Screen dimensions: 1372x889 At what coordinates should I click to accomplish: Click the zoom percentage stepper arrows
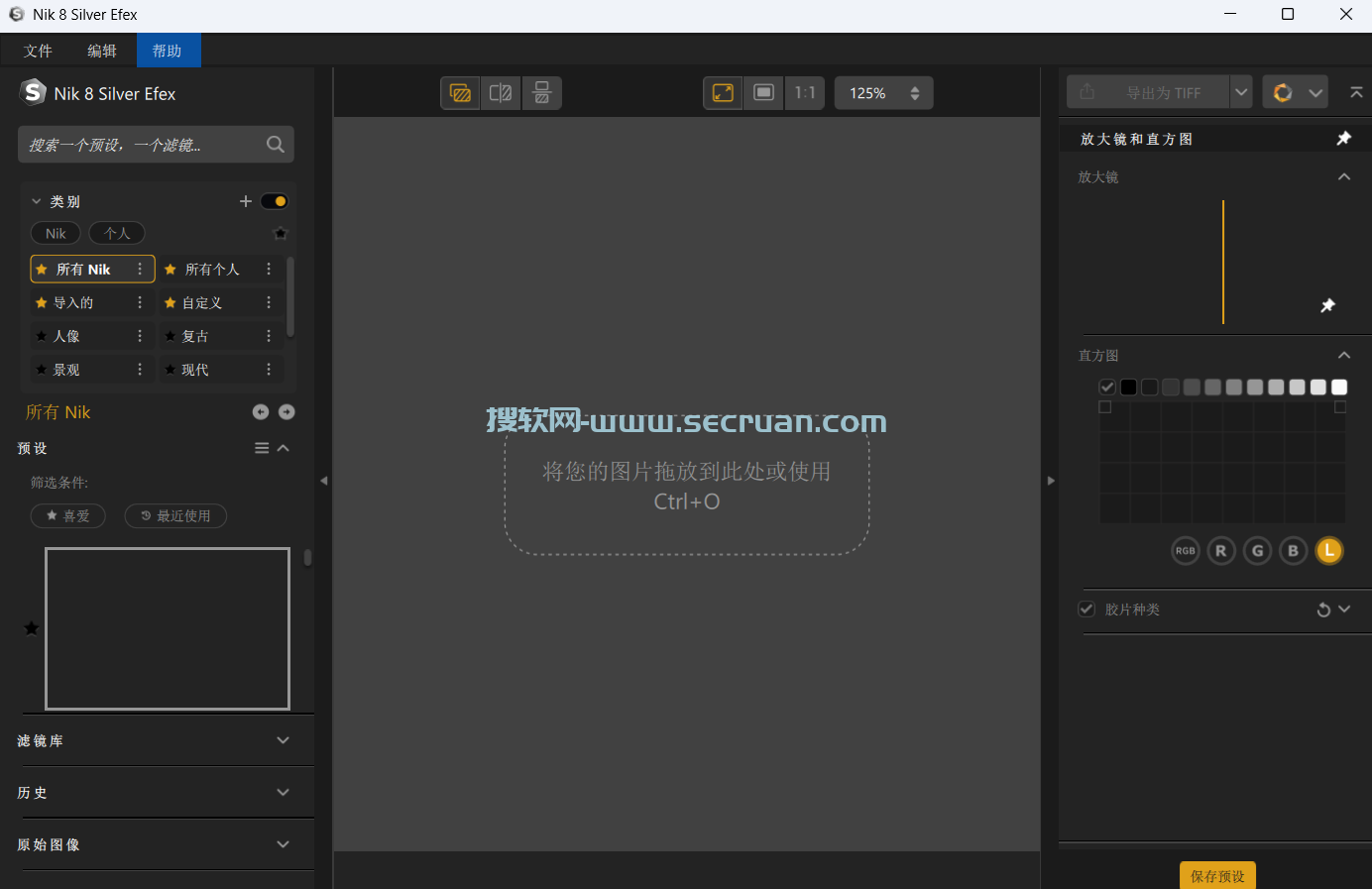915,93
